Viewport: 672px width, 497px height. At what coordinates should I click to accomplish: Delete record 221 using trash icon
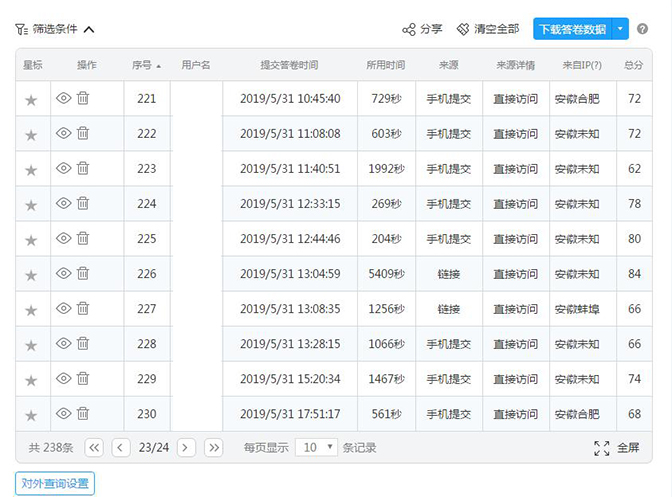[84, 98]
